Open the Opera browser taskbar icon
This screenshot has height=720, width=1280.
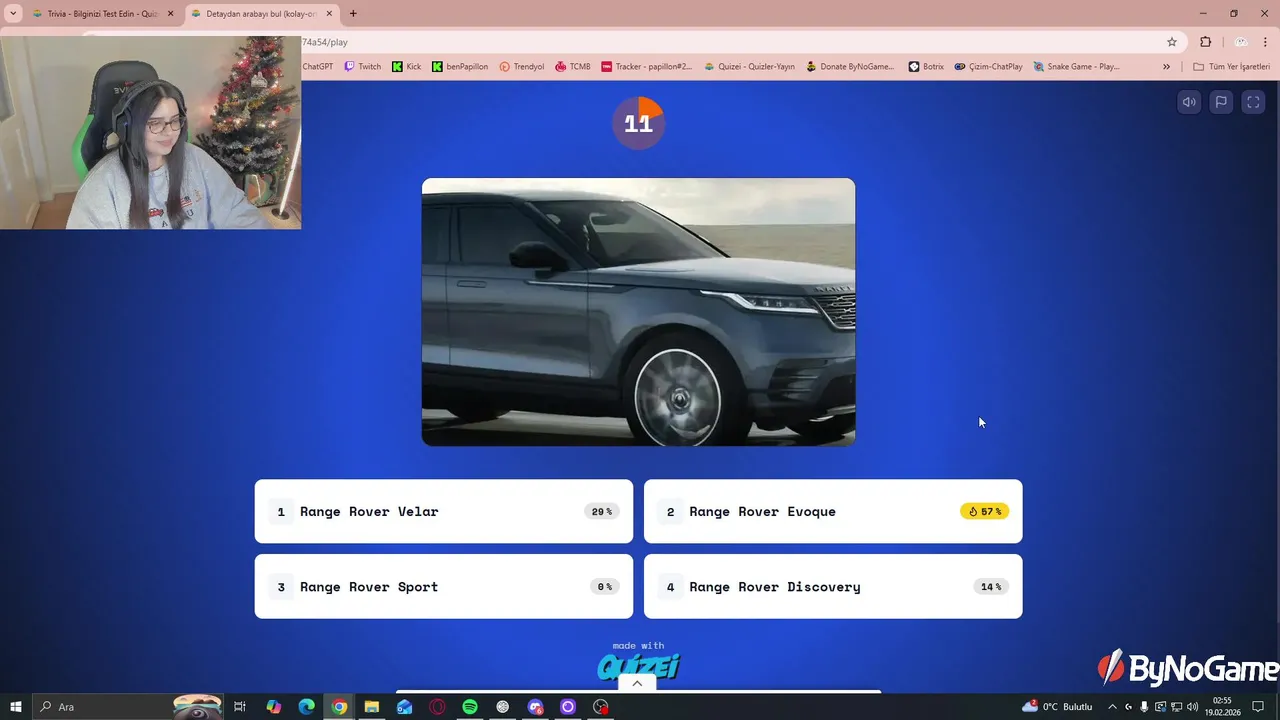coord(437,707)
